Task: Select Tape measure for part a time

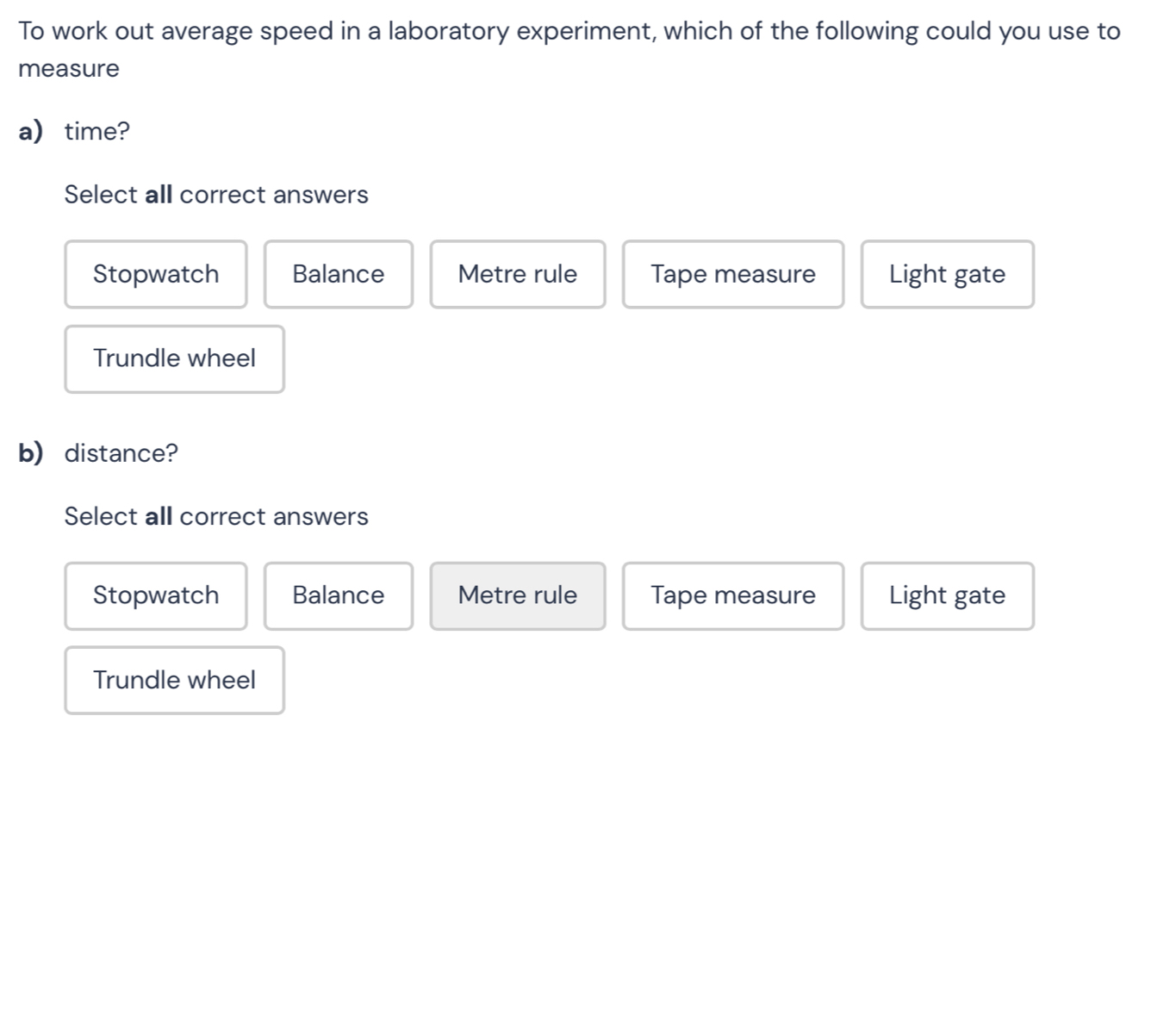Action: (x=732, y=274)
